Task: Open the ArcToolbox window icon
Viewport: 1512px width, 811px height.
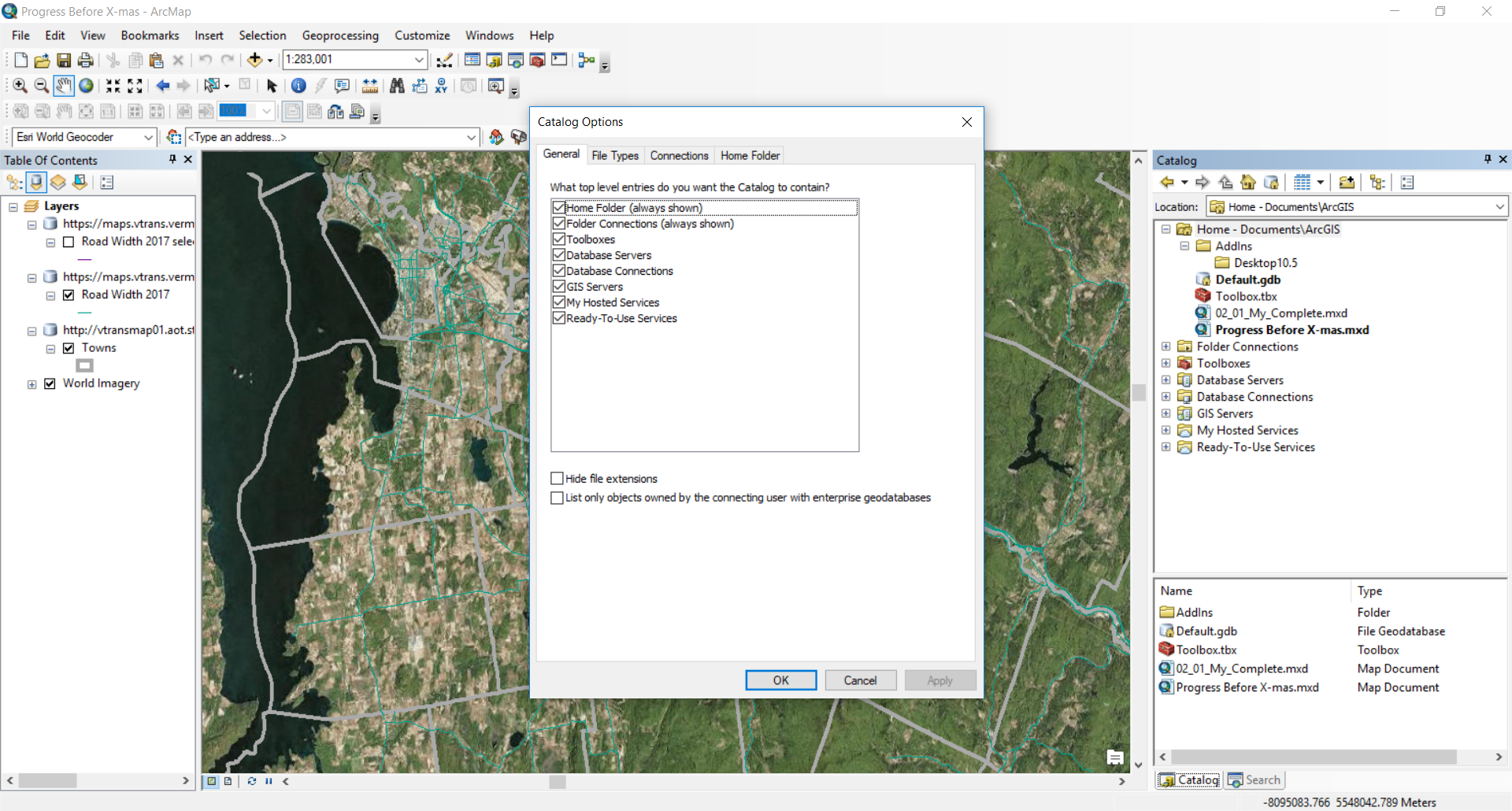Action: click(x=538, y=60)
